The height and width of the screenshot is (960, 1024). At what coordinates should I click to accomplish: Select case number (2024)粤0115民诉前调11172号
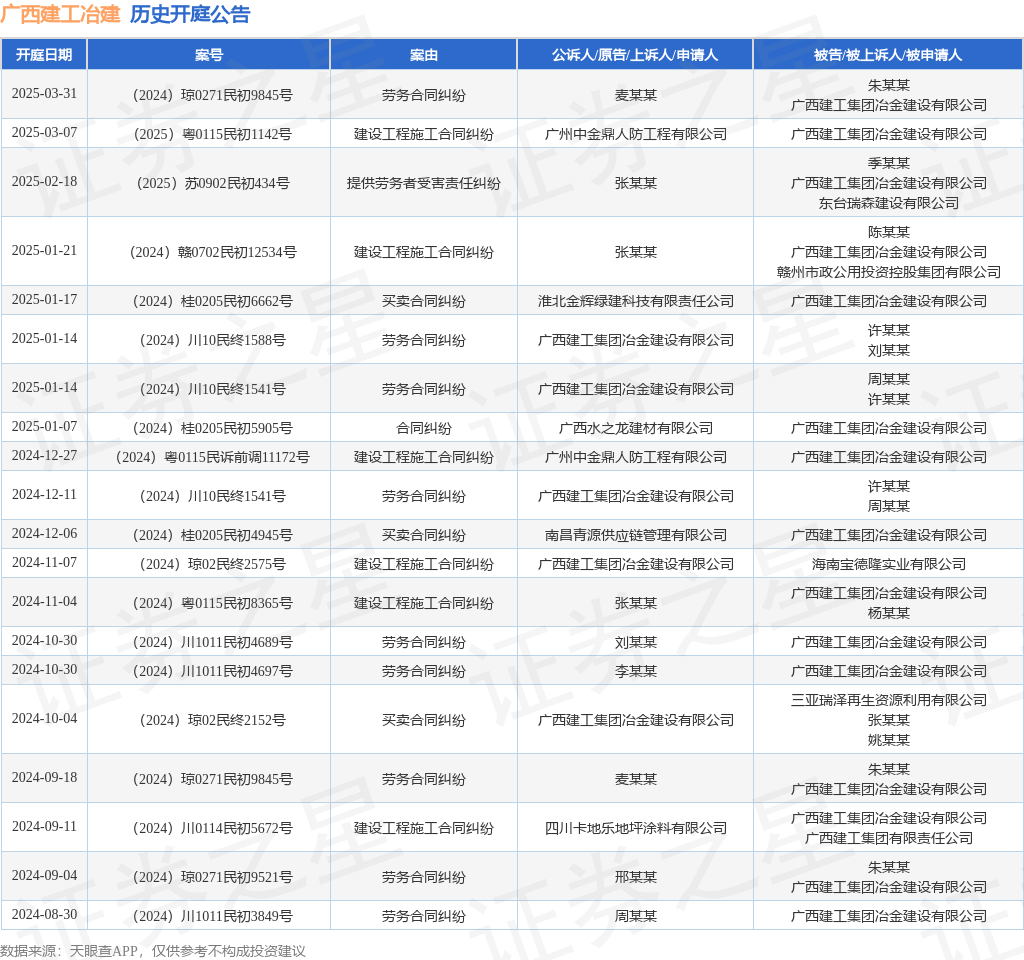213,457
